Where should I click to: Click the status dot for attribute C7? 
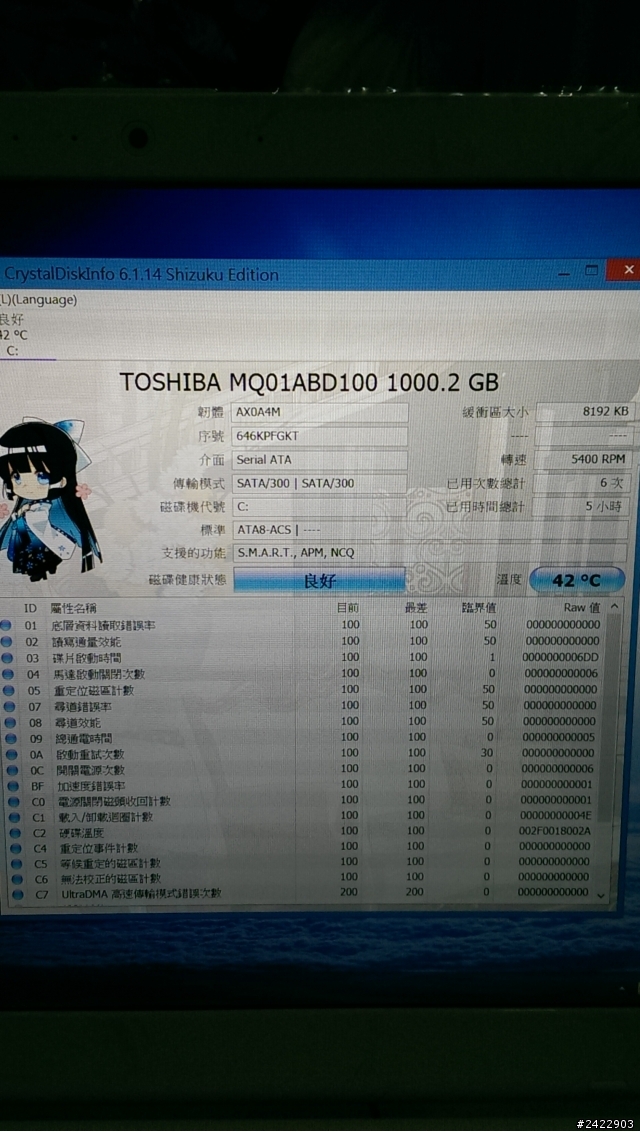click(x=16, y=894)
